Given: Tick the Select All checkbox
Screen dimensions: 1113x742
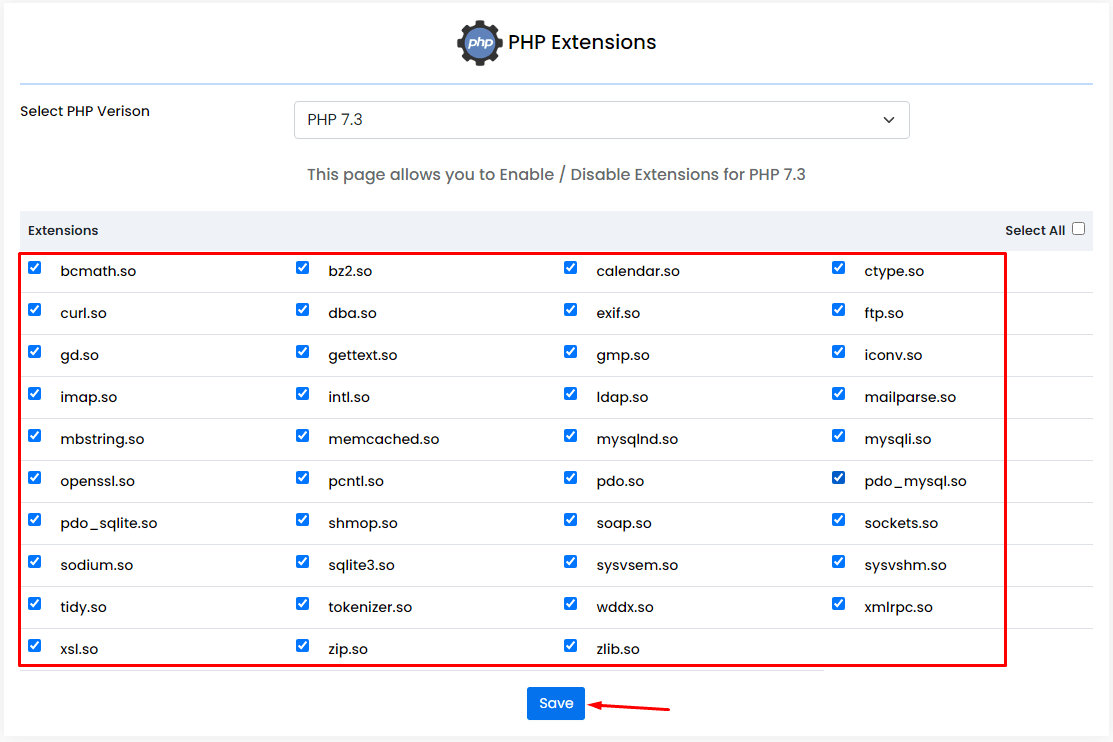Looking at the screenshot, I should tap(1078, 229).
